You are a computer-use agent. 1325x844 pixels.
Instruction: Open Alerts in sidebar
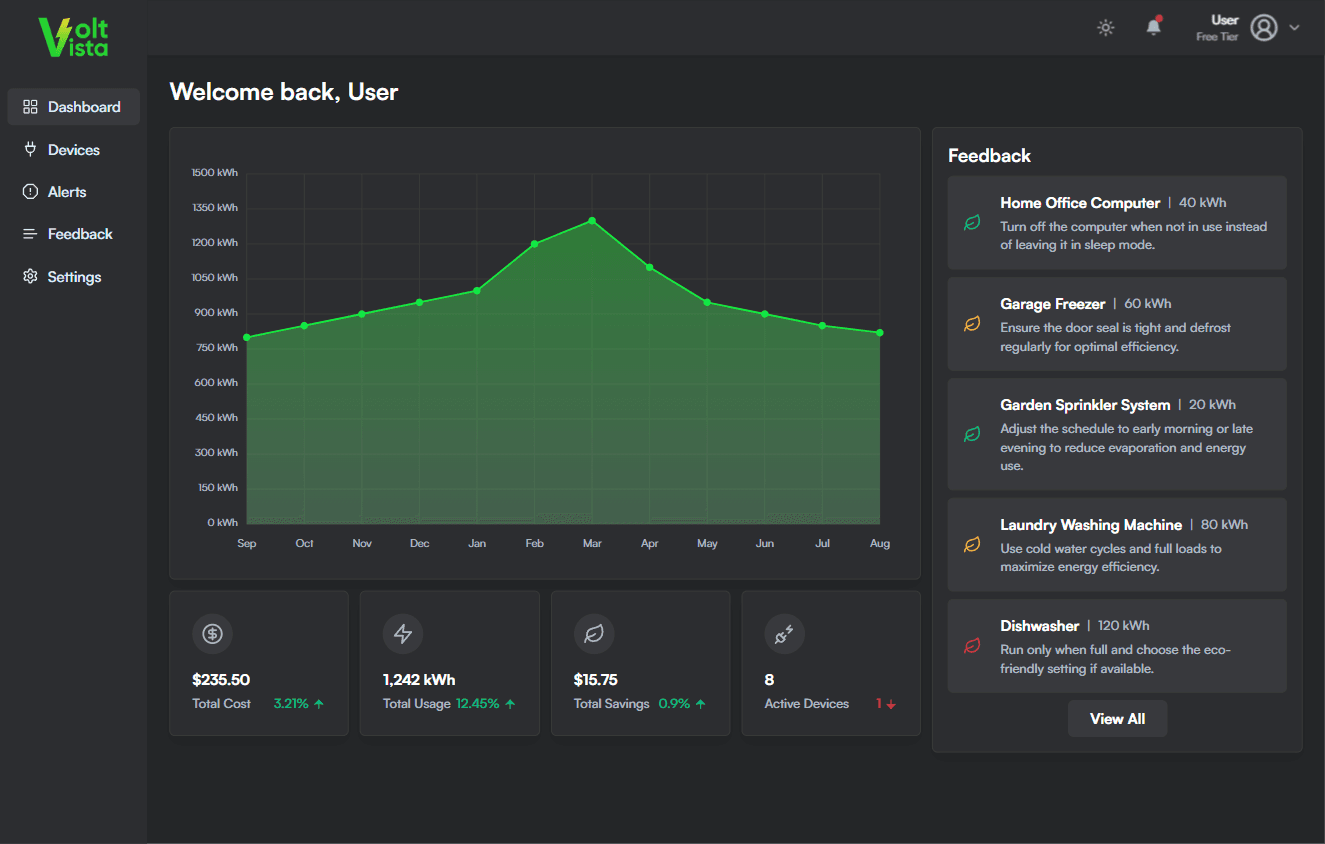coord(73,192)
